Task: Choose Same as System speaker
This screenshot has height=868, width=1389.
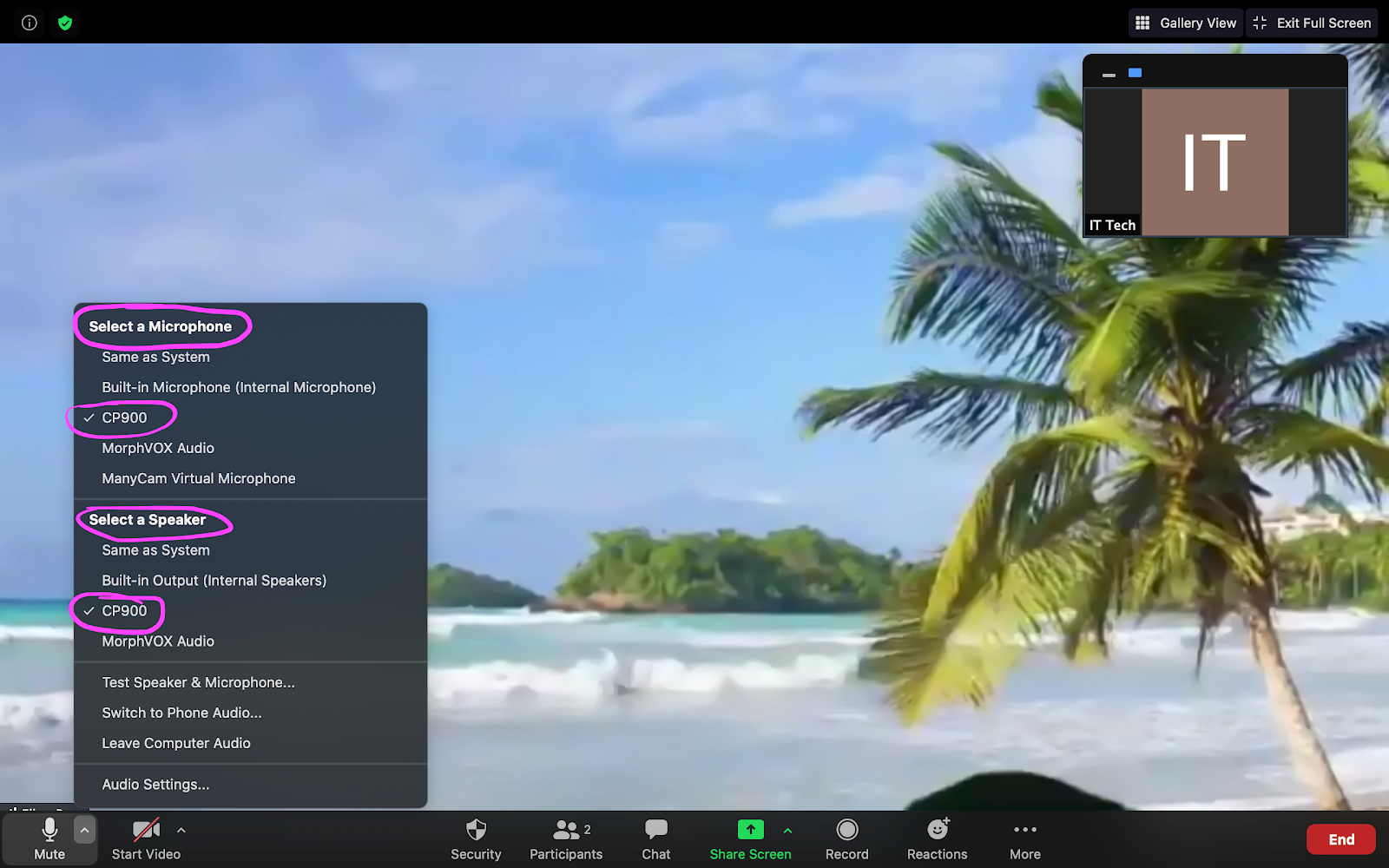Action: [x=251, y=550]
